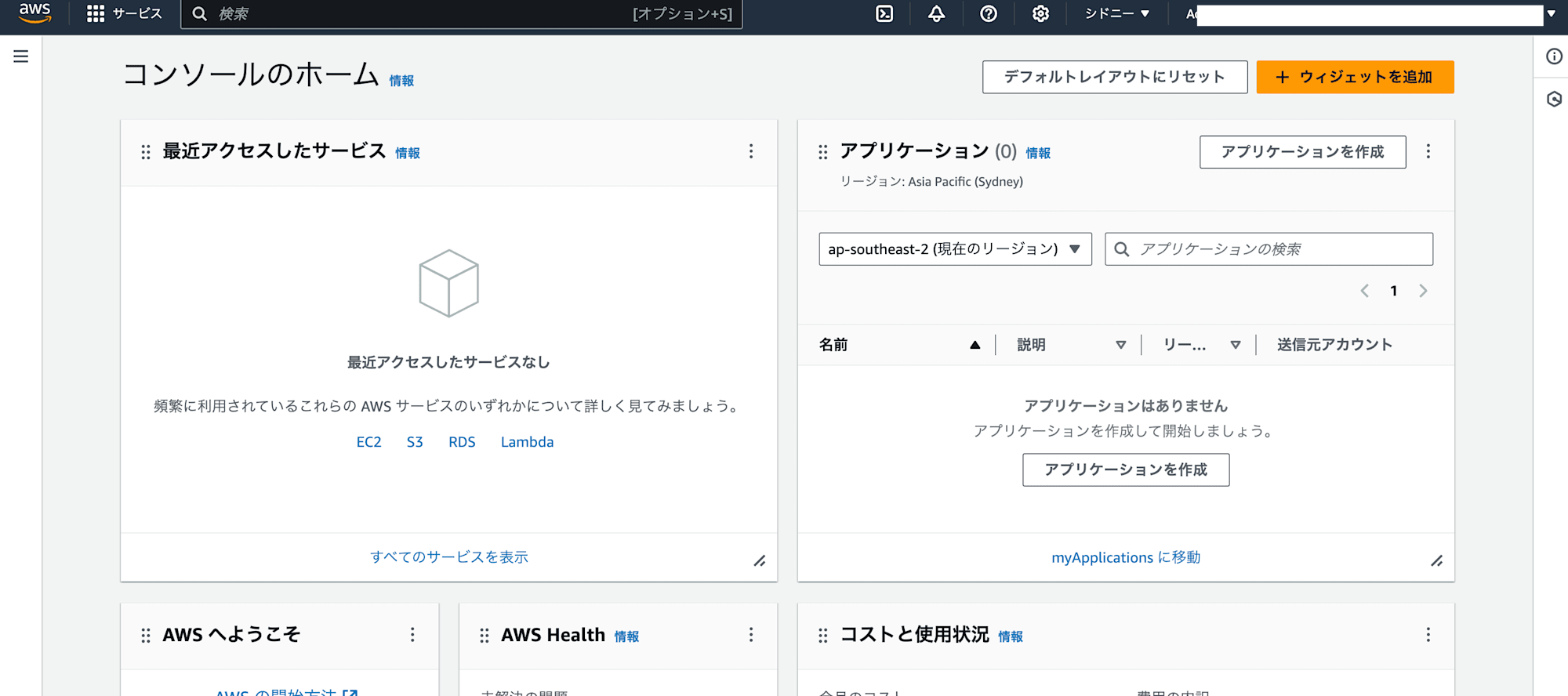Select page 1 in applications pagination
1568x696 pixels.
click(x=1394, y=291)
